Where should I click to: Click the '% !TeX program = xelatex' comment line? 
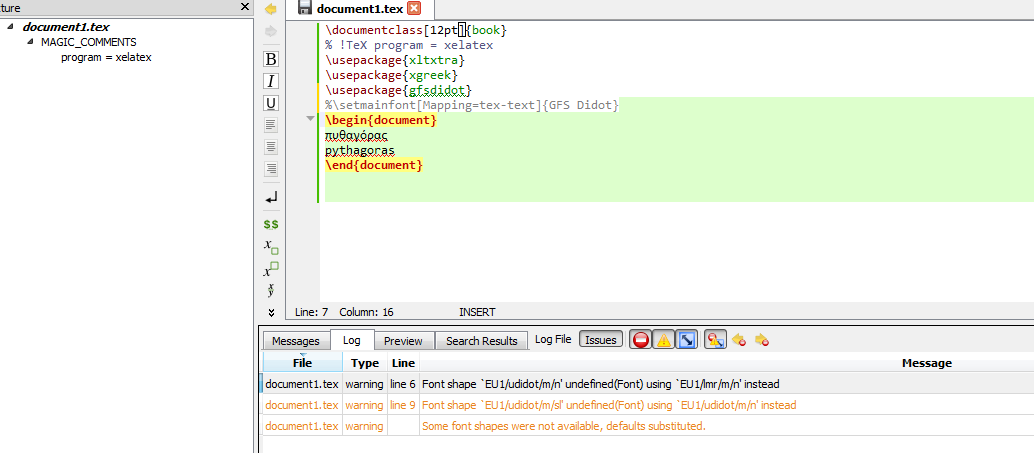click(x=409, y=45)
